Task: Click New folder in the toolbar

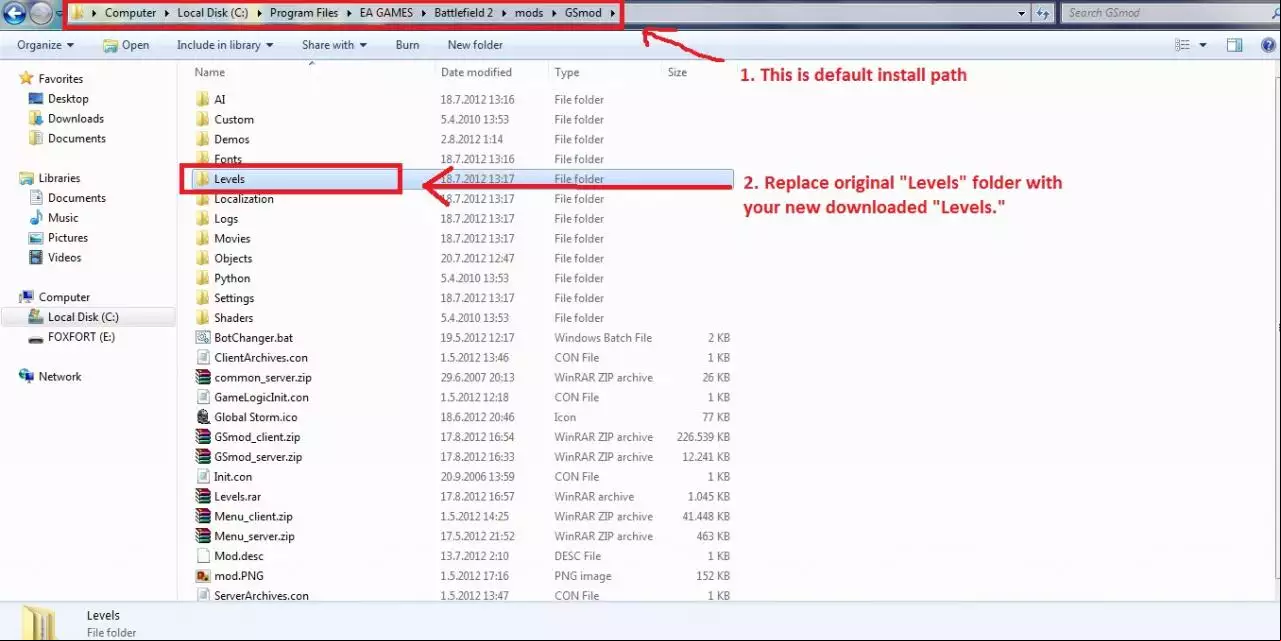Action: 475,45
